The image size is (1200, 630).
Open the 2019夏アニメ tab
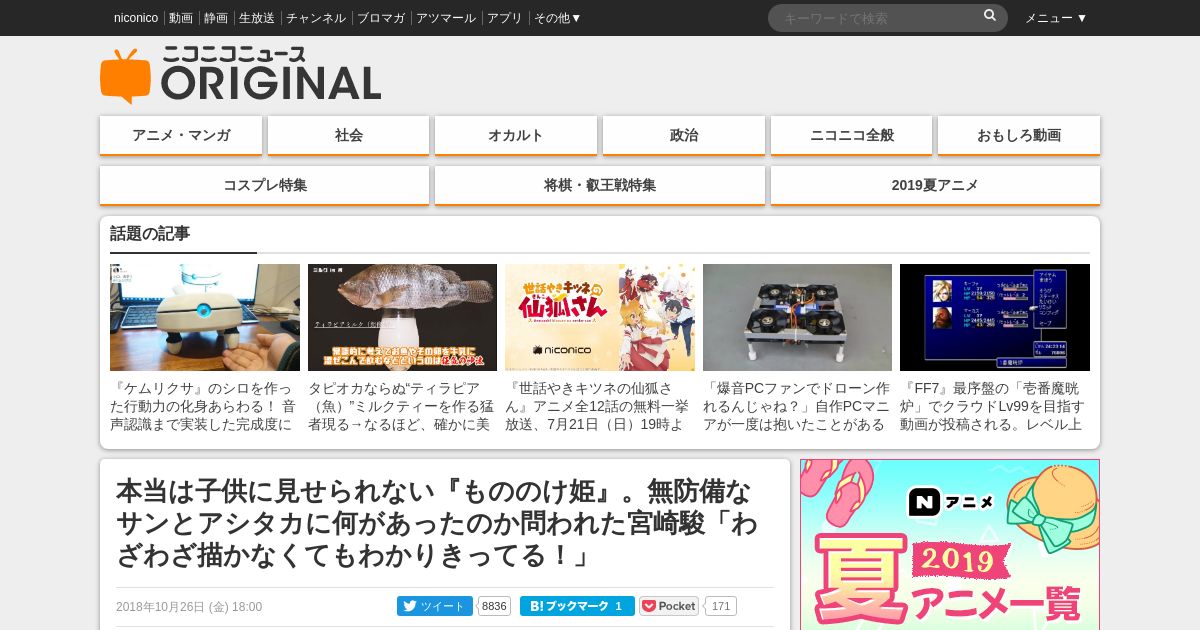(935, 185)
